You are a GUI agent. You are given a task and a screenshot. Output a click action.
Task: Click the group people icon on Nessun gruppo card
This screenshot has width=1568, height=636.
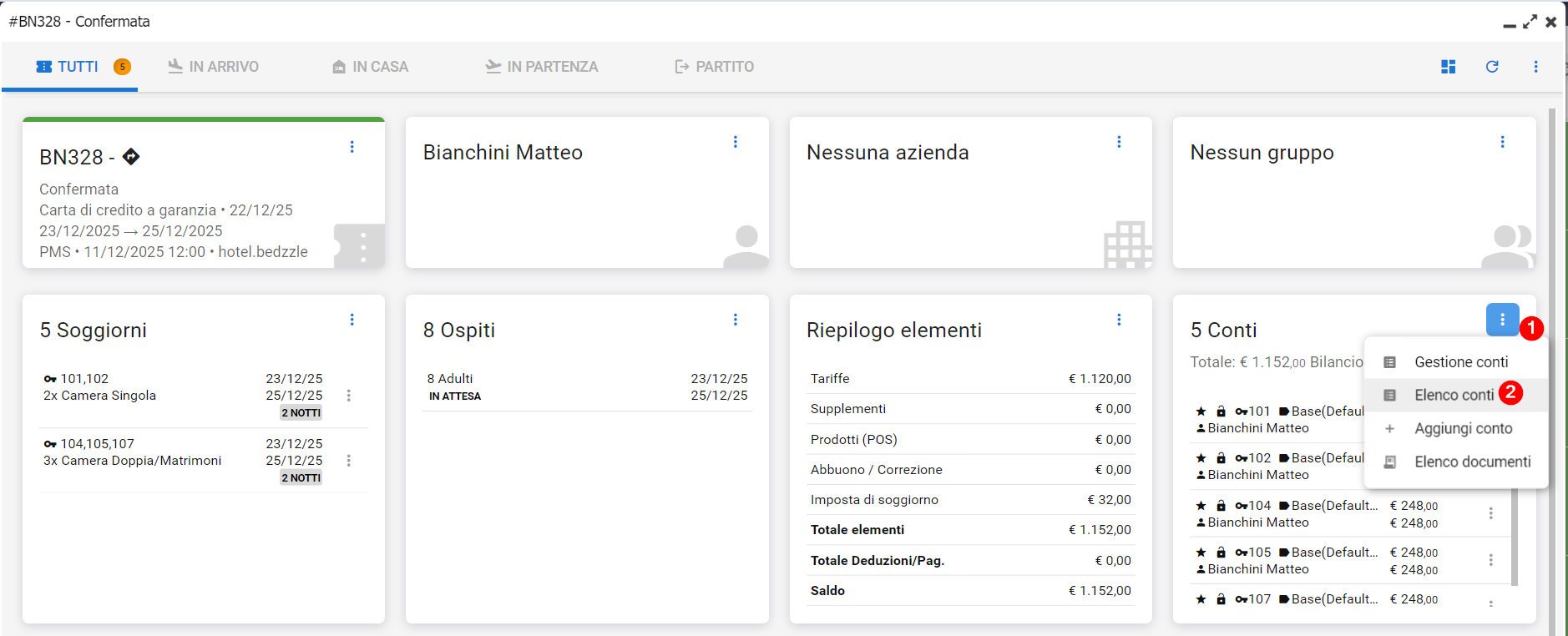(x=1508, y=246)
